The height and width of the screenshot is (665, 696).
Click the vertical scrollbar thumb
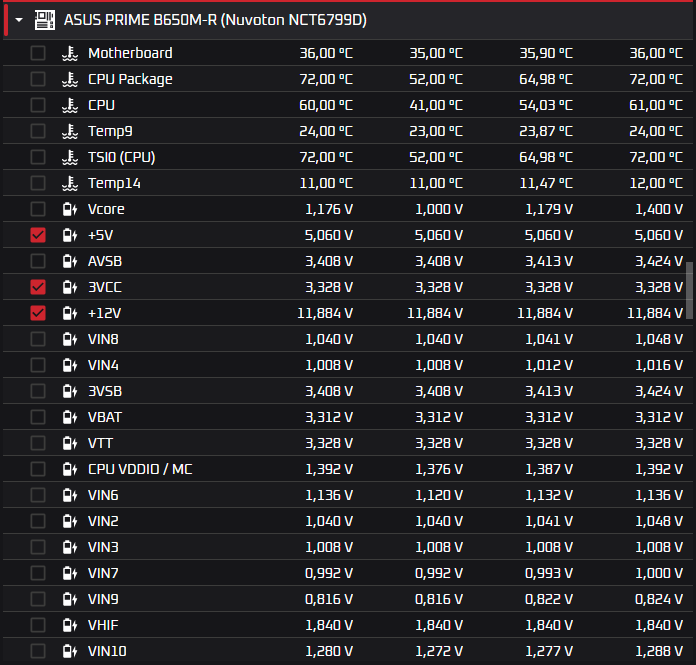[689, 290]
